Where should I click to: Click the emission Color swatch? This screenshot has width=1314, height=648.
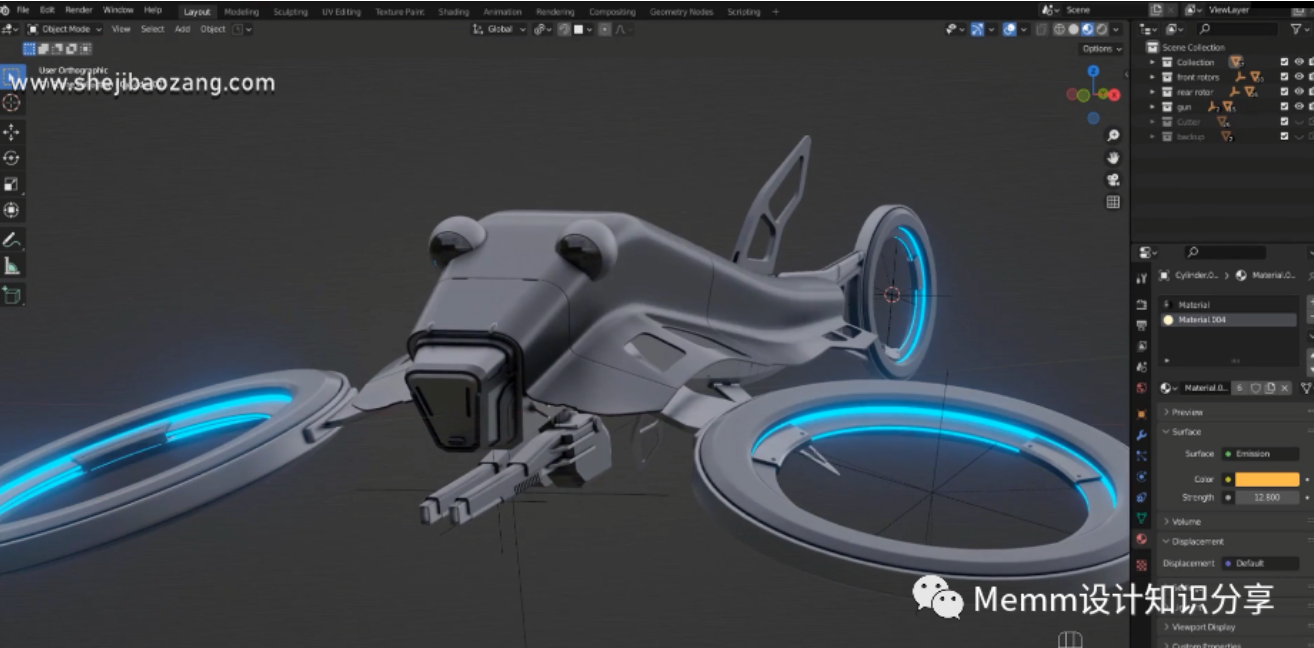point(1267,479)
